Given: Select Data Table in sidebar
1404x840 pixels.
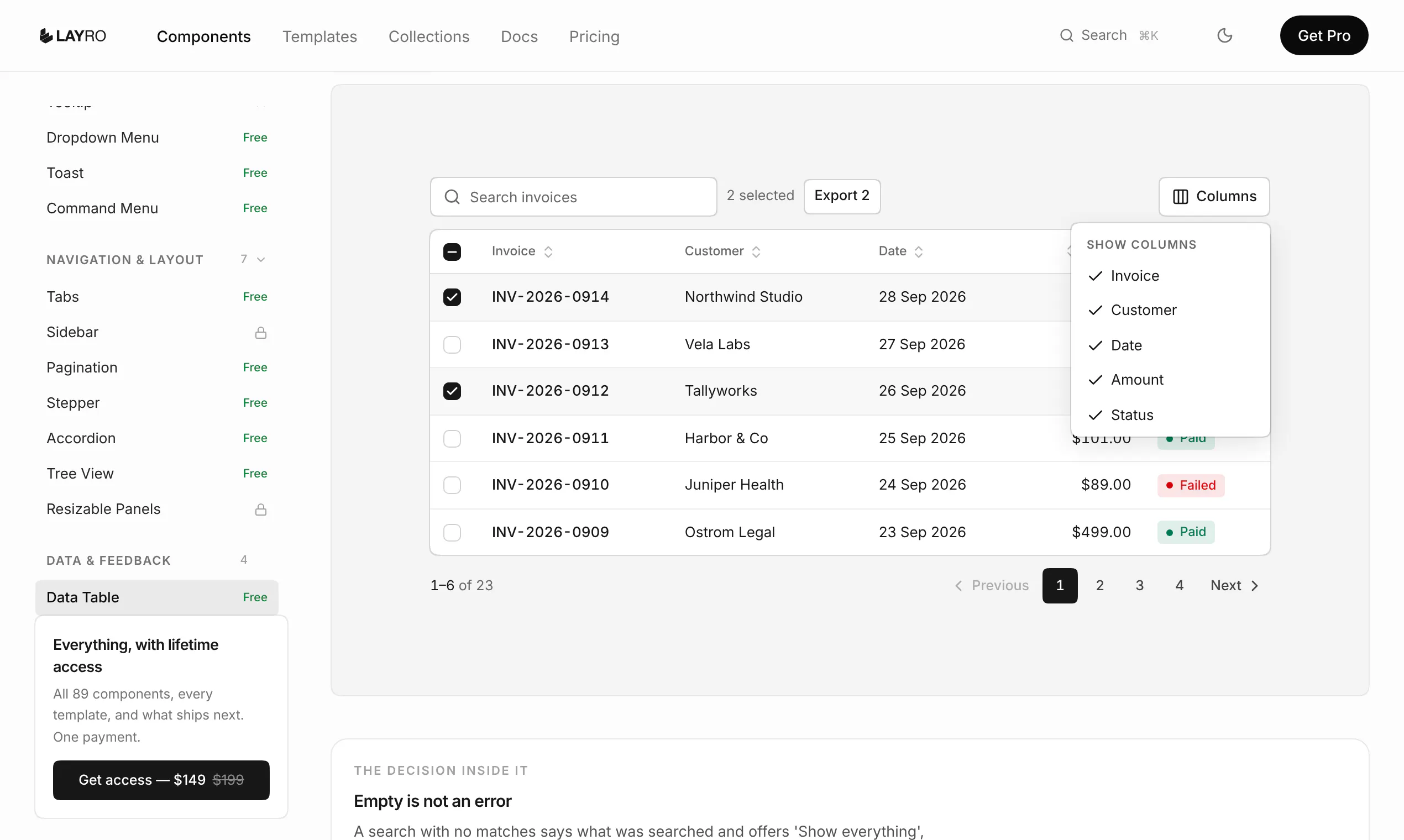Looking at the screenshot, I should (156, 597).
